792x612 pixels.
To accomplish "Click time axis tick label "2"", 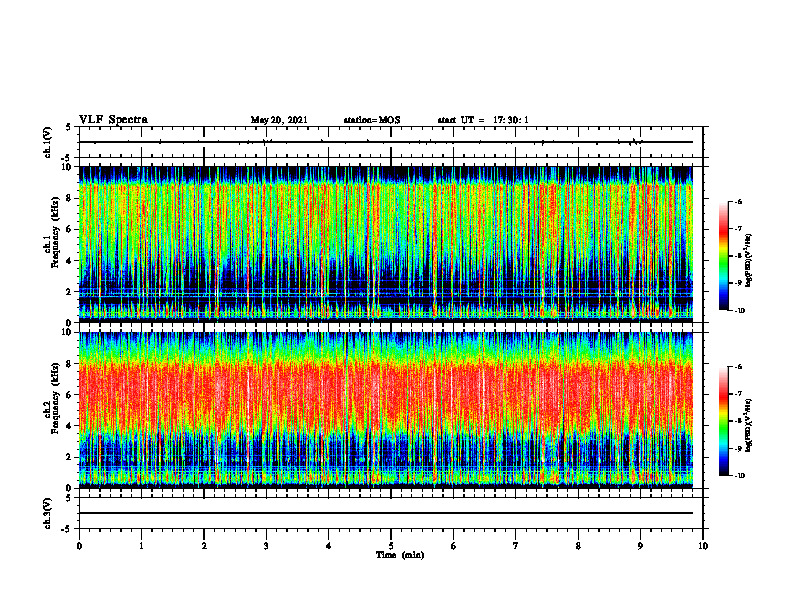I will point(204,546).
